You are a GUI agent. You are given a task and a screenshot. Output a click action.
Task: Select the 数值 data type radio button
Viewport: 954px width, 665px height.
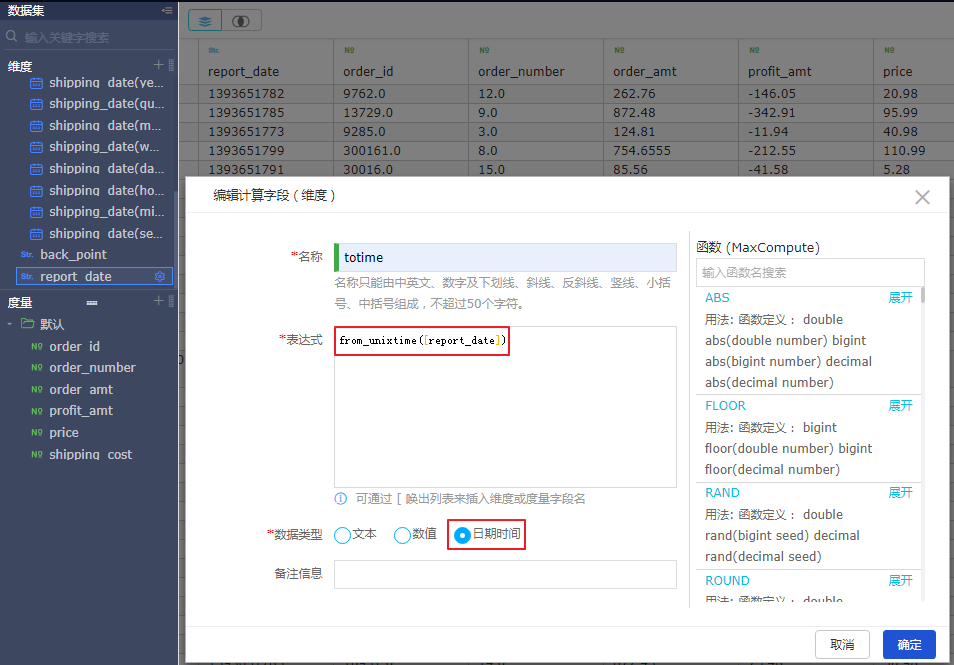point(402,535)
